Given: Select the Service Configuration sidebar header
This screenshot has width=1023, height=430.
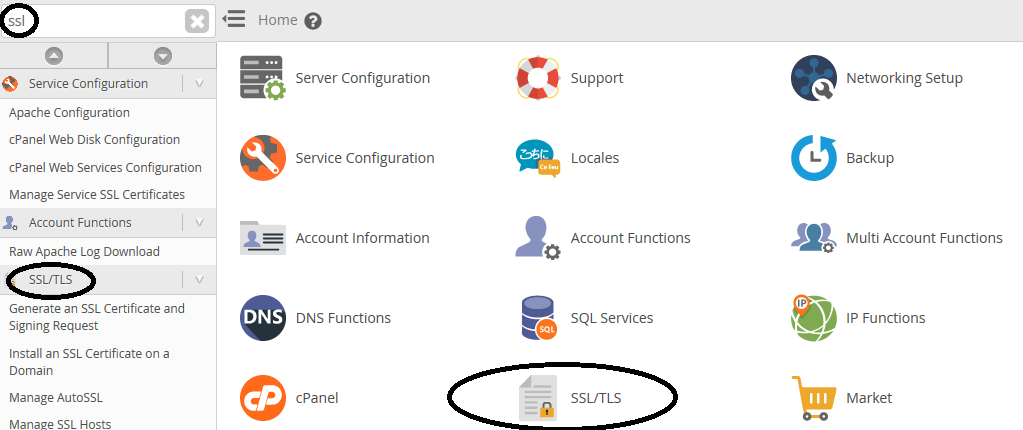Looking at the screenshot, I should tap(88, 84).
